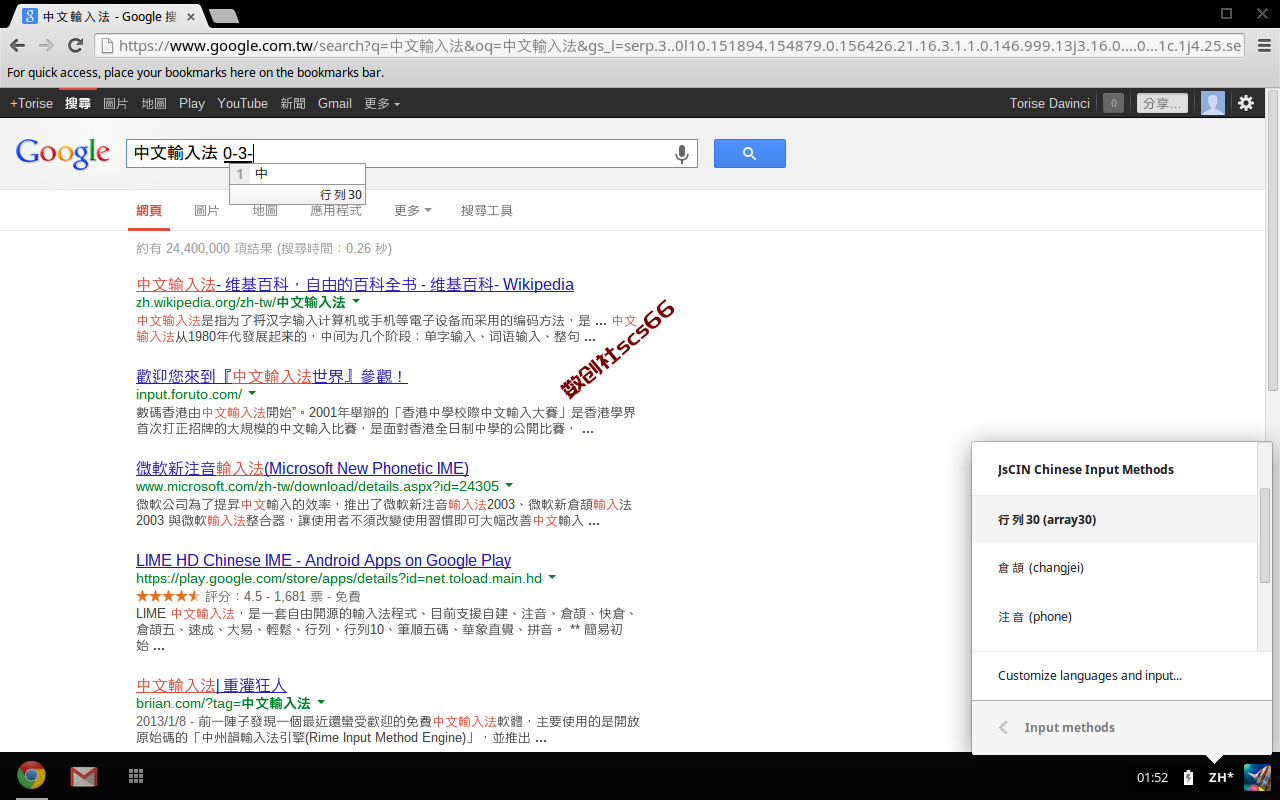Click the voice search microphone icon
Screen dimensions: 1280x800
(682, 154)
